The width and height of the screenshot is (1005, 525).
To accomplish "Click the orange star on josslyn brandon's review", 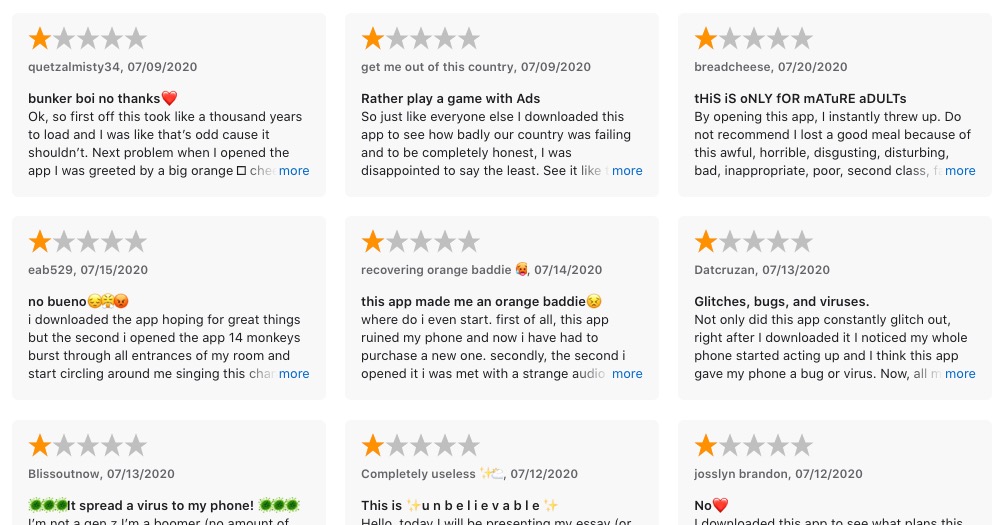I will pyautogui.click(x=706, y=445).
